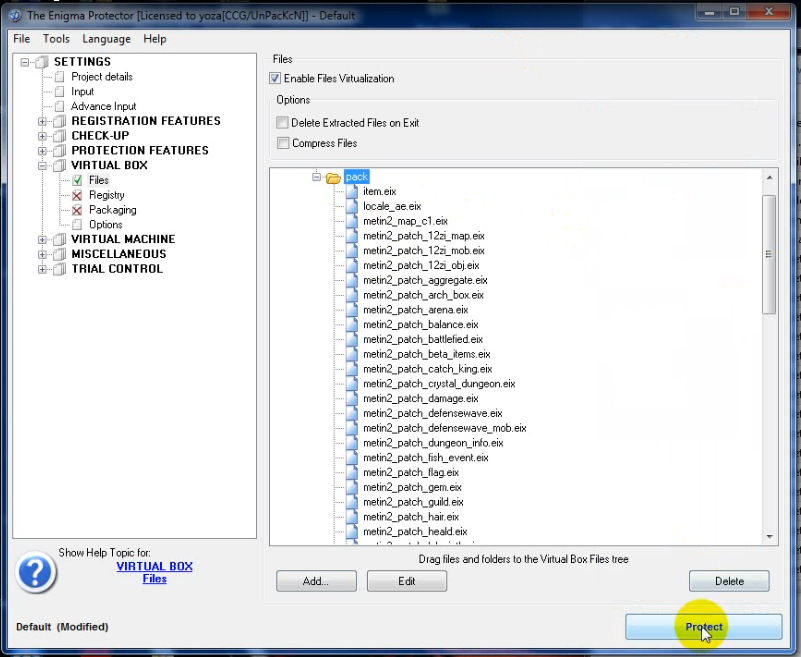The width and height of the screenshot is (801, 657).
Task: Click the Protect button
Action: 703,627
